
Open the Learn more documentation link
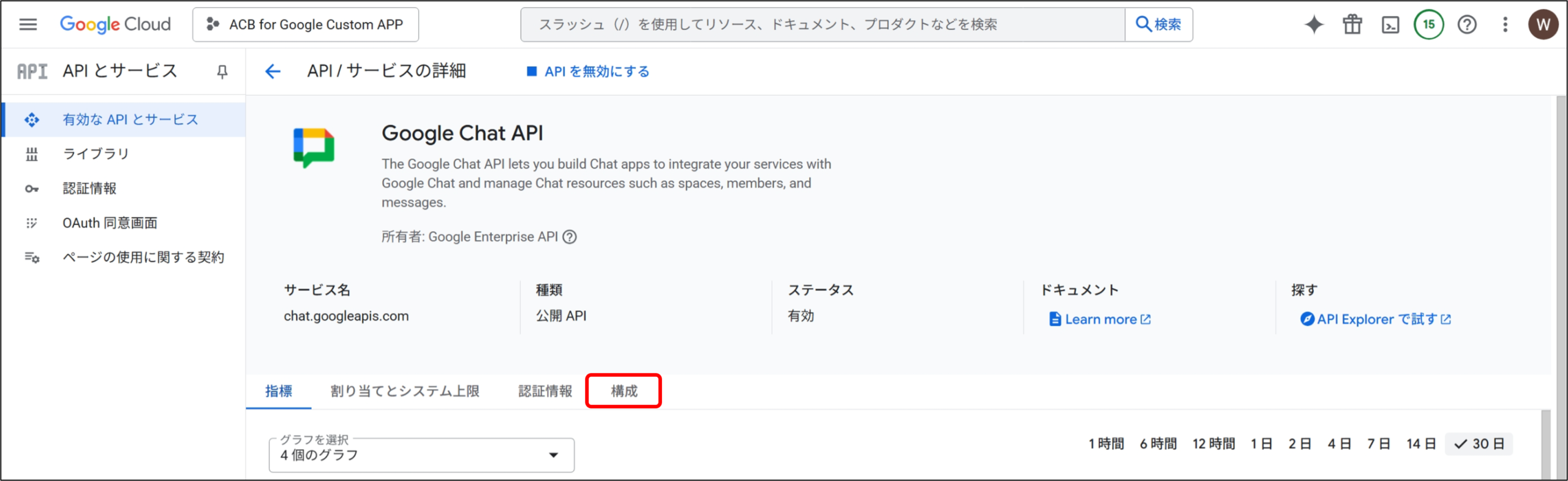(x=1100, y=319)
